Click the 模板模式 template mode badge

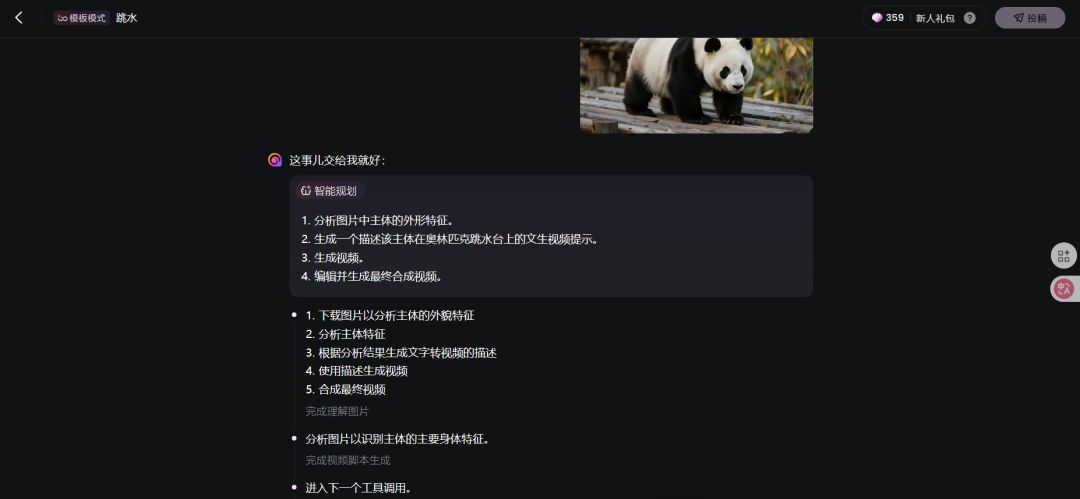82,18
